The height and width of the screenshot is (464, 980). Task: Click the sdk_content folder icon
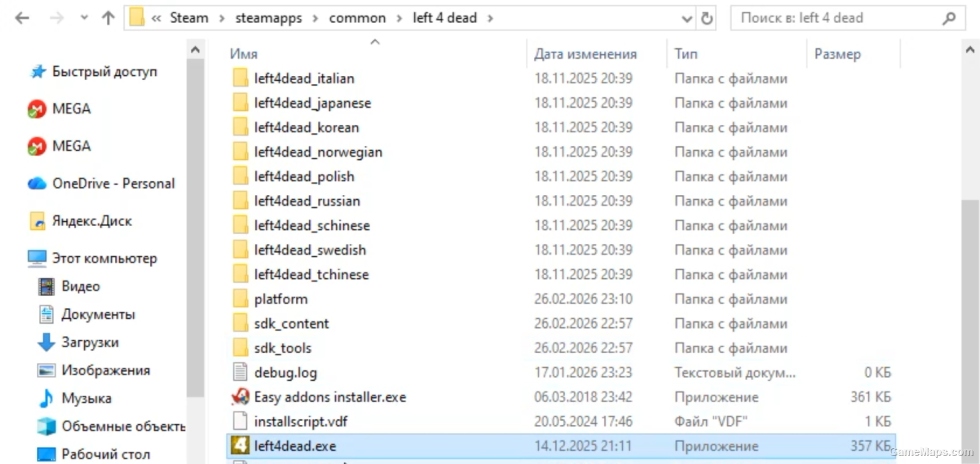coord(241,323)
